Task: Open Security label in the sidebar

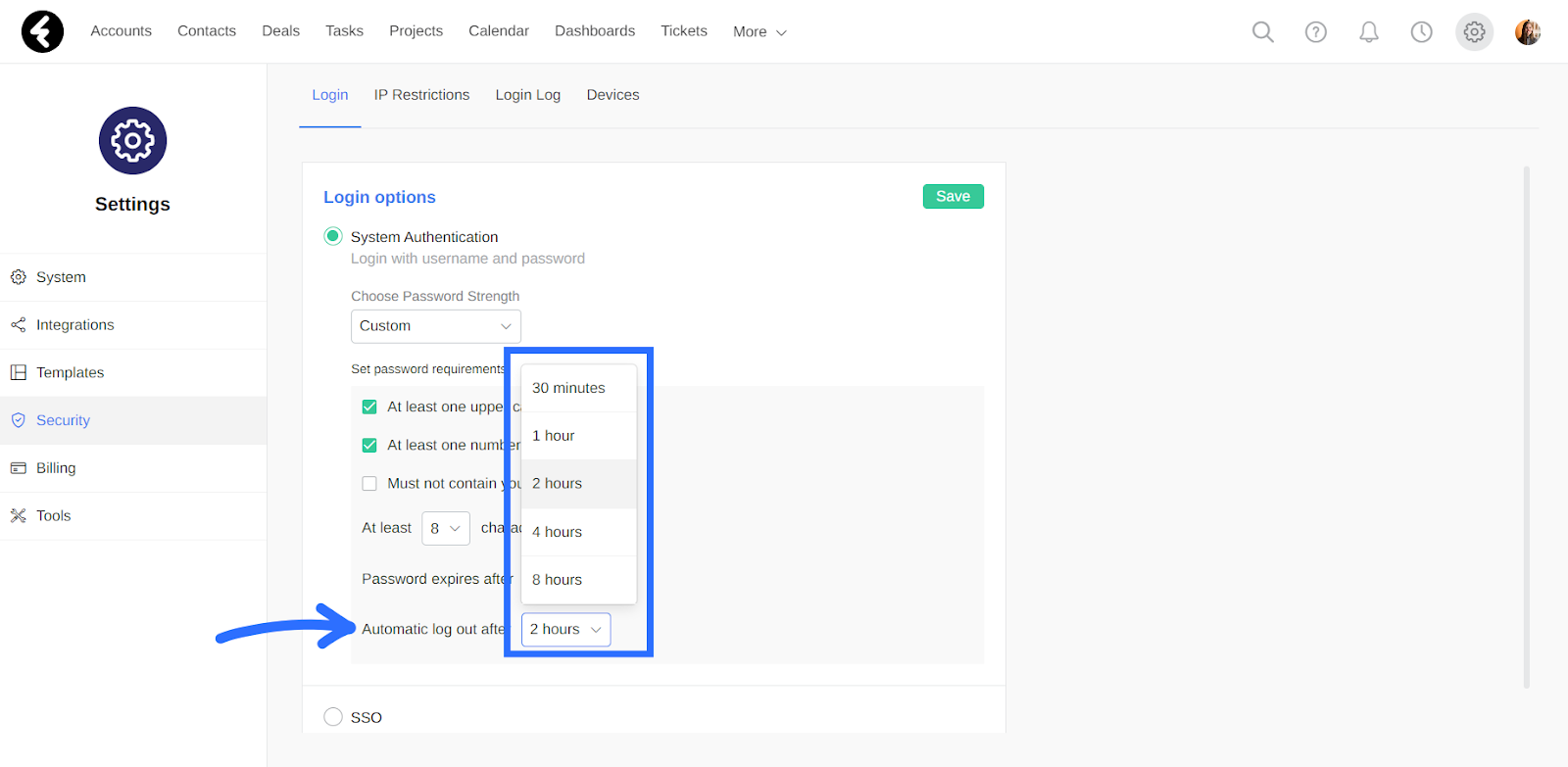Action: click(x=64, y=420)
